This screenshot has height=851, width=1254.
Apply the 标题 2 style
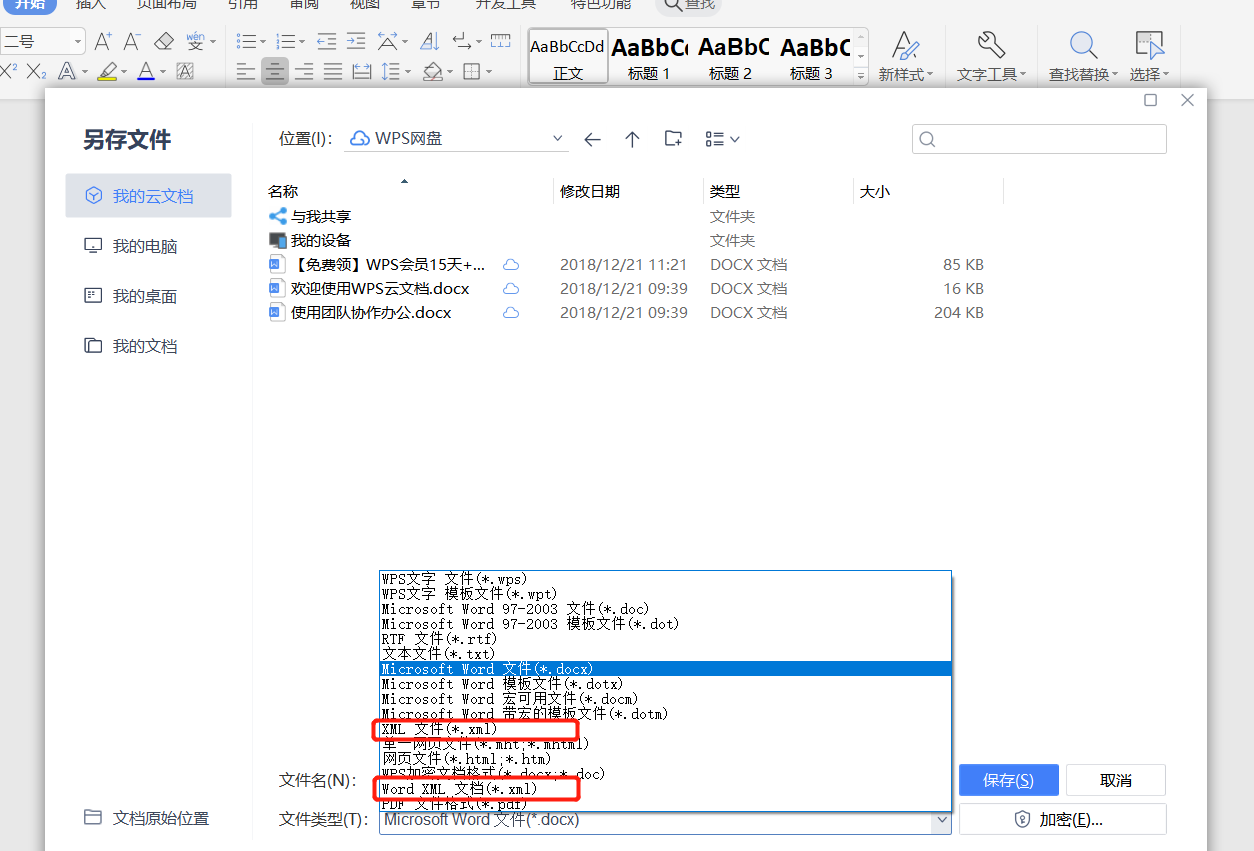point(731,57)
